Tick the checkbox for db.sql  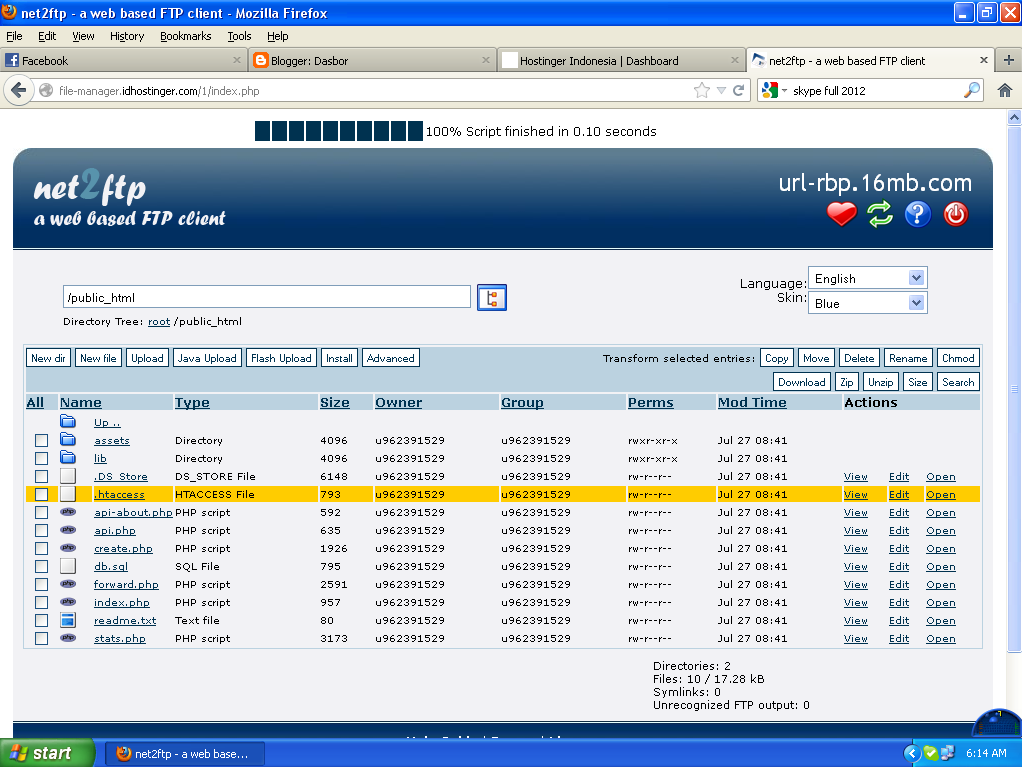[x=41, y=566]
